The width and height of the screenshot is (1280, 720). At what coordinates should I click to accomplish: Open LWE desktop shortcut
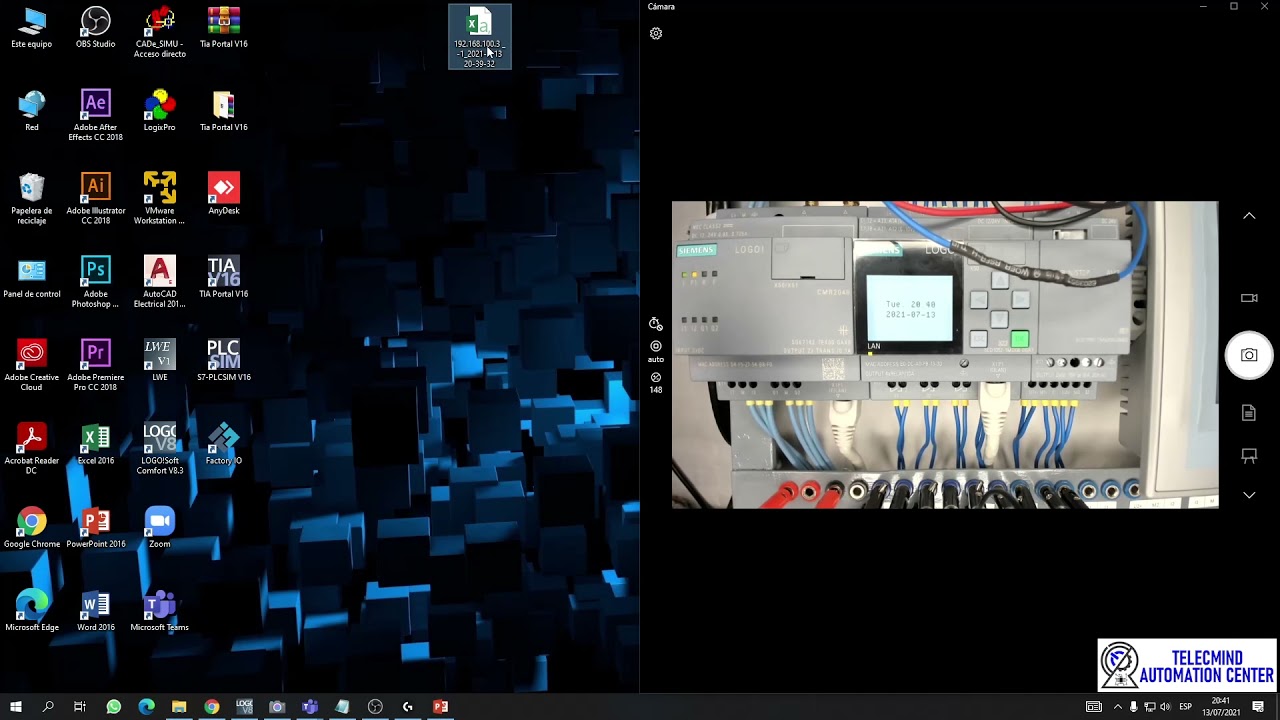pos(160,361)
